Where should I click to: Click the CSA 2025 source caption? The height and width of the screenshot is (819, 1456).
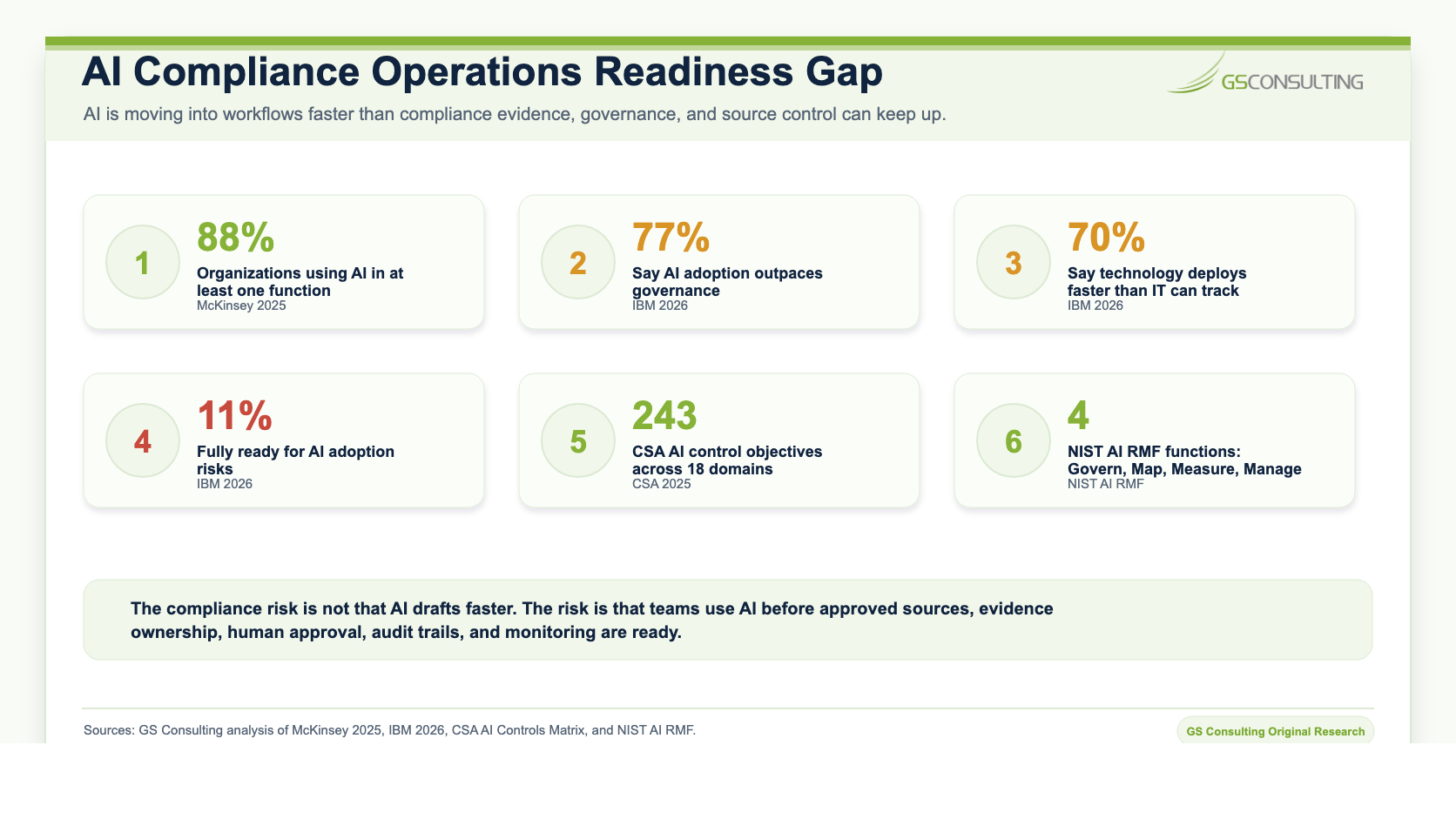click(x=662, y=484)
